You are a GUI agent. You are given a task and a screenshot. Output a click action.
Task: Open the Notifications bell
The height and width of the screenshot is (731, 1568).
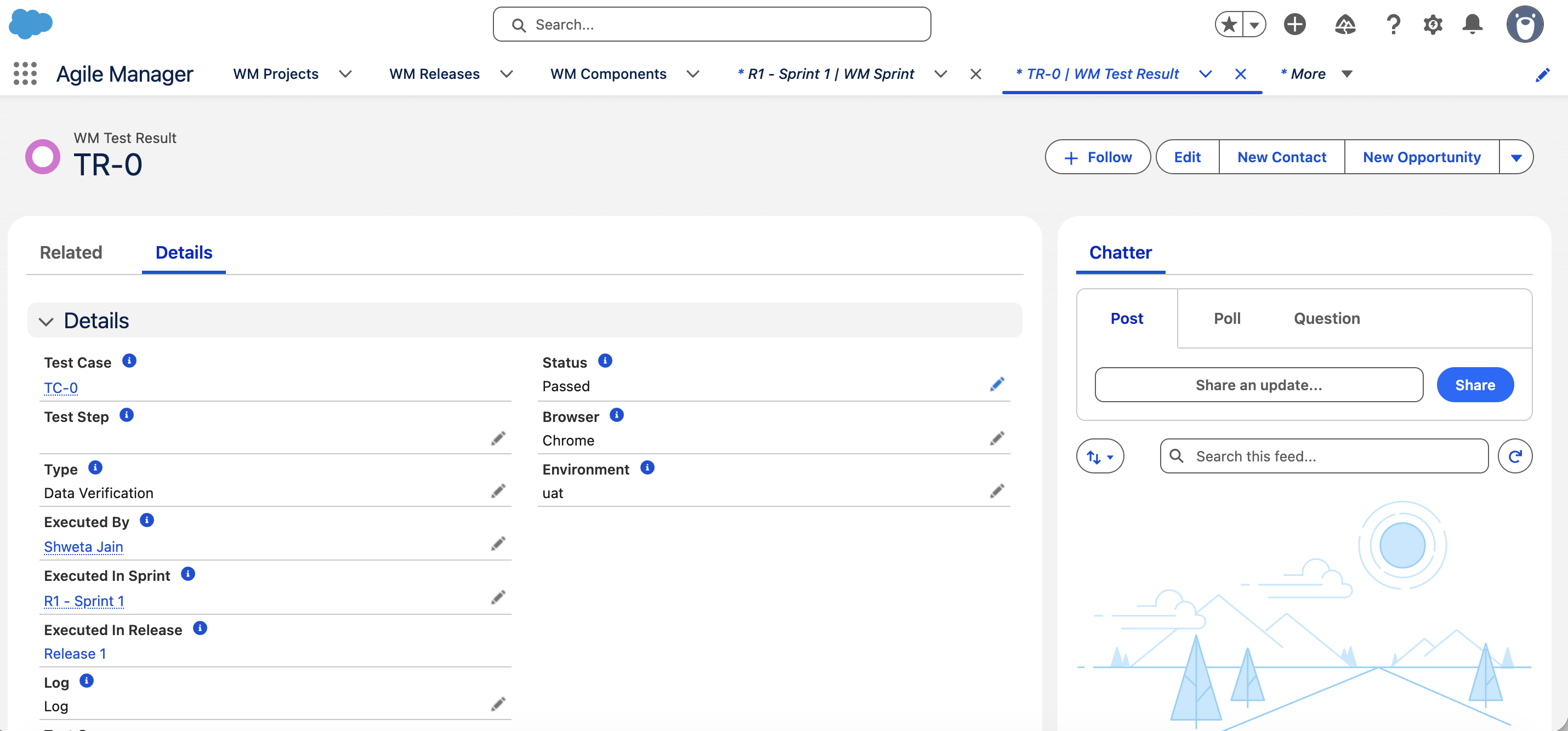[x=1473, y=24]
